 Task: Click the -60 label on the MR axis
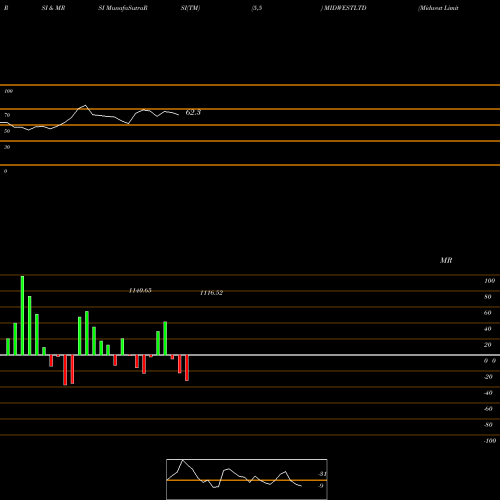(x=488, y=409)
